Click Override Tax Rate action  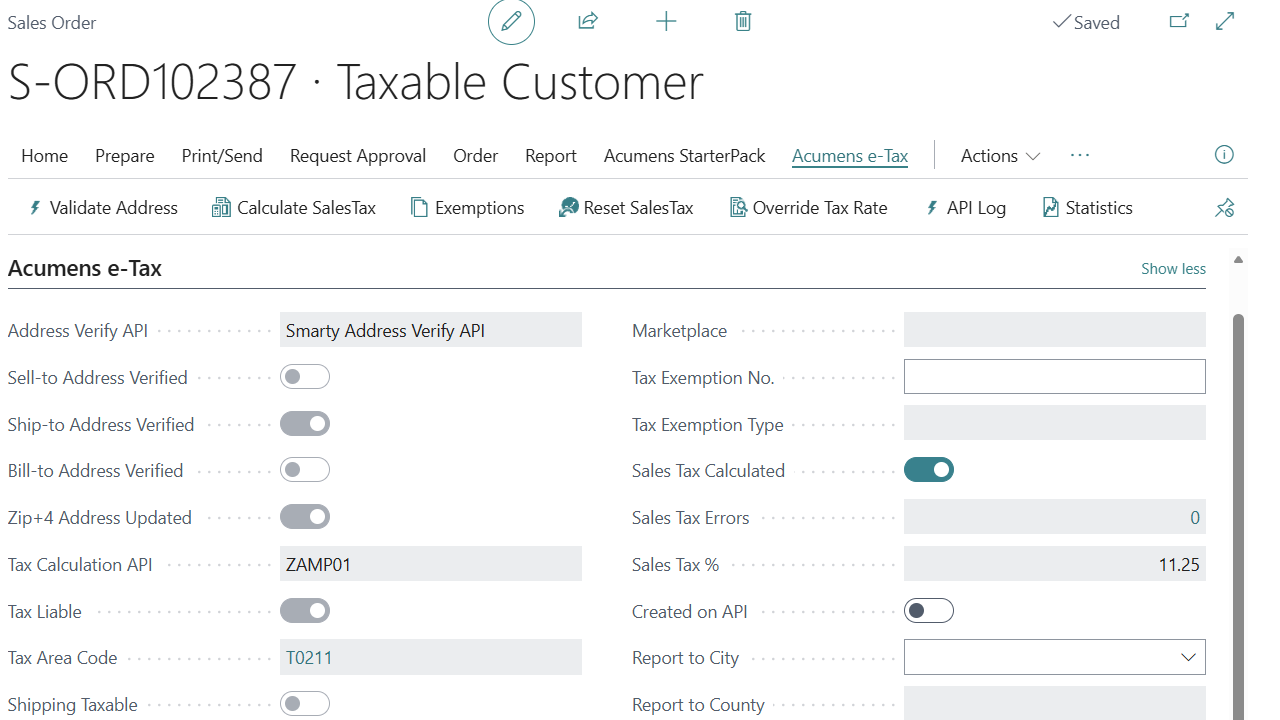point(808,208)
